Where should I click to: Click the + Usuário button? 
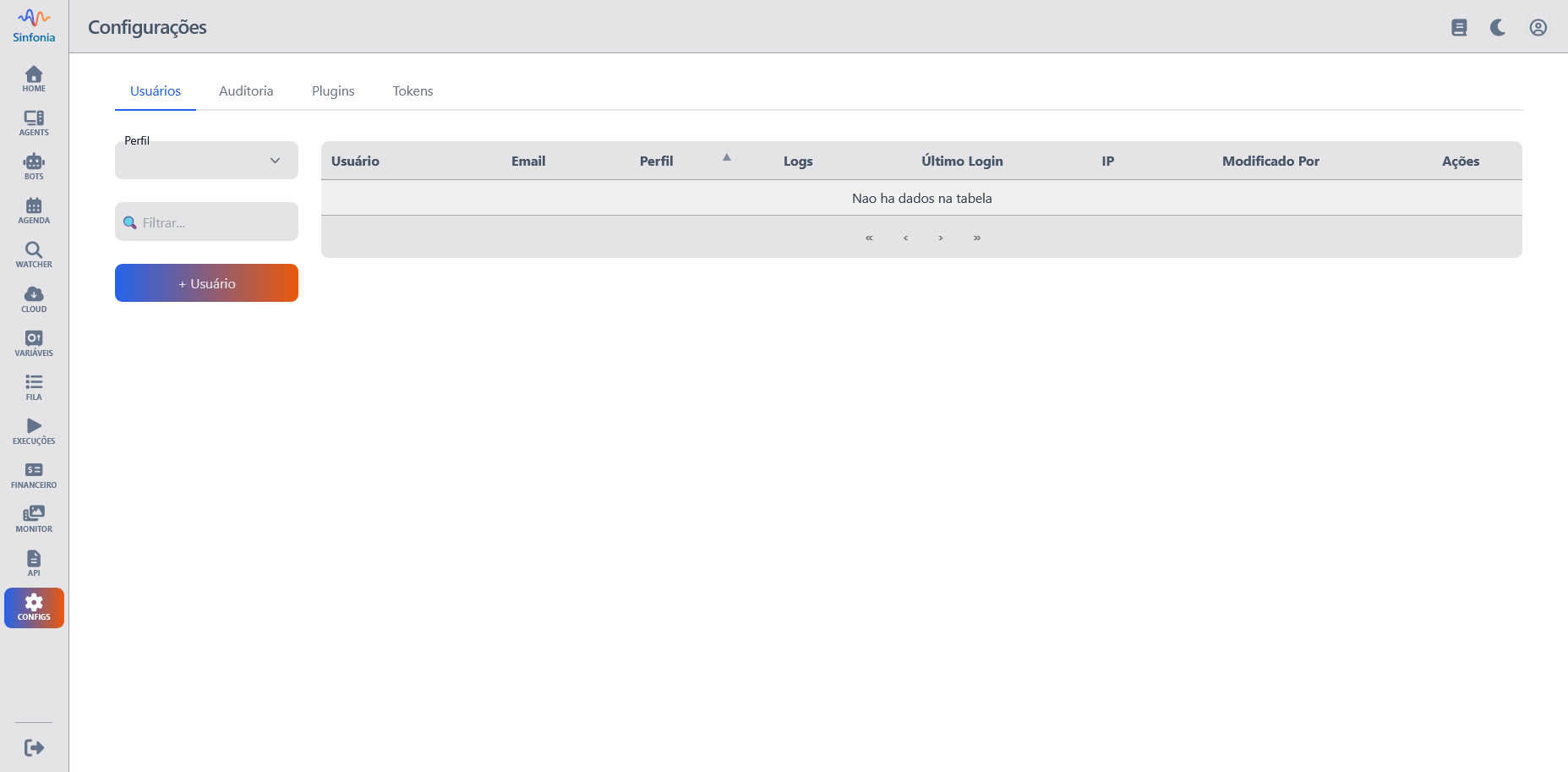[x=206, y=283]
